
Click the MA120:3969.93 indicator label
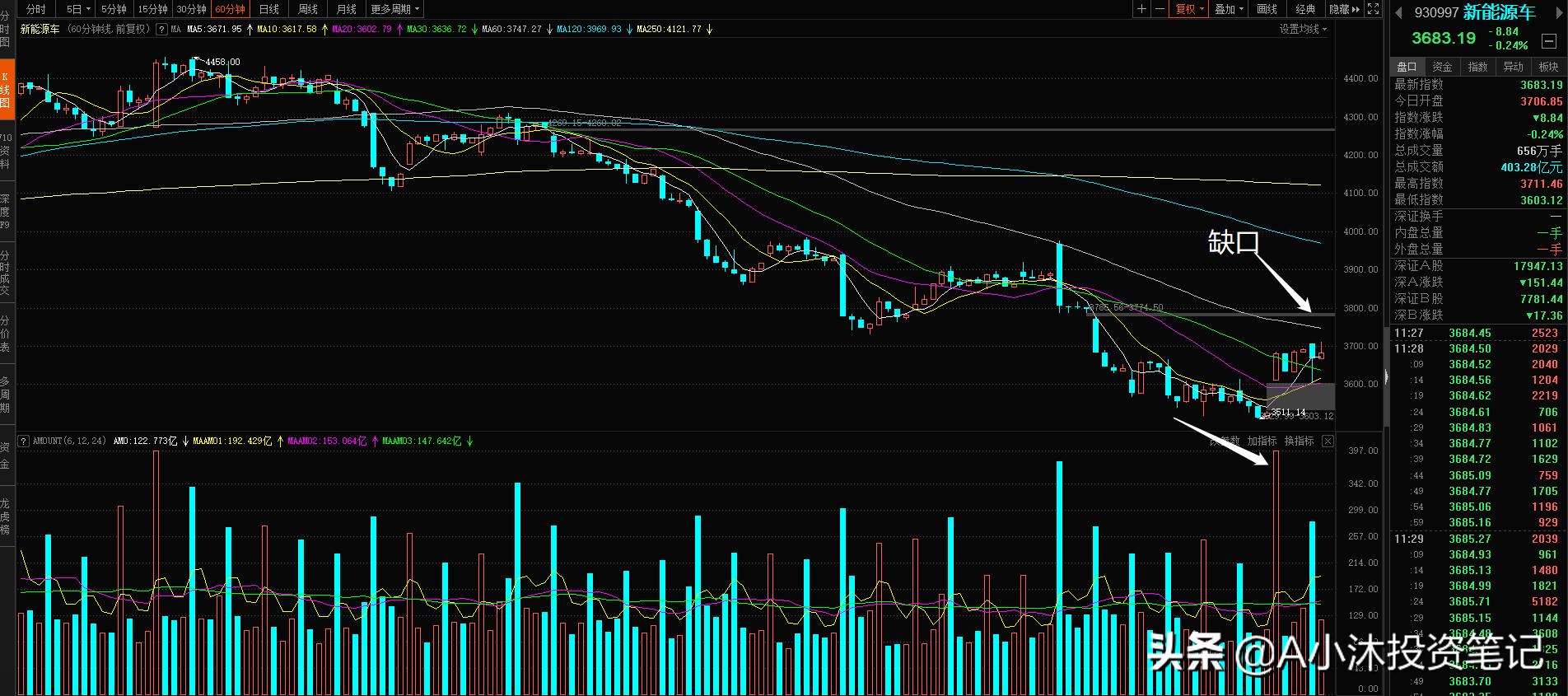[590, 29]
